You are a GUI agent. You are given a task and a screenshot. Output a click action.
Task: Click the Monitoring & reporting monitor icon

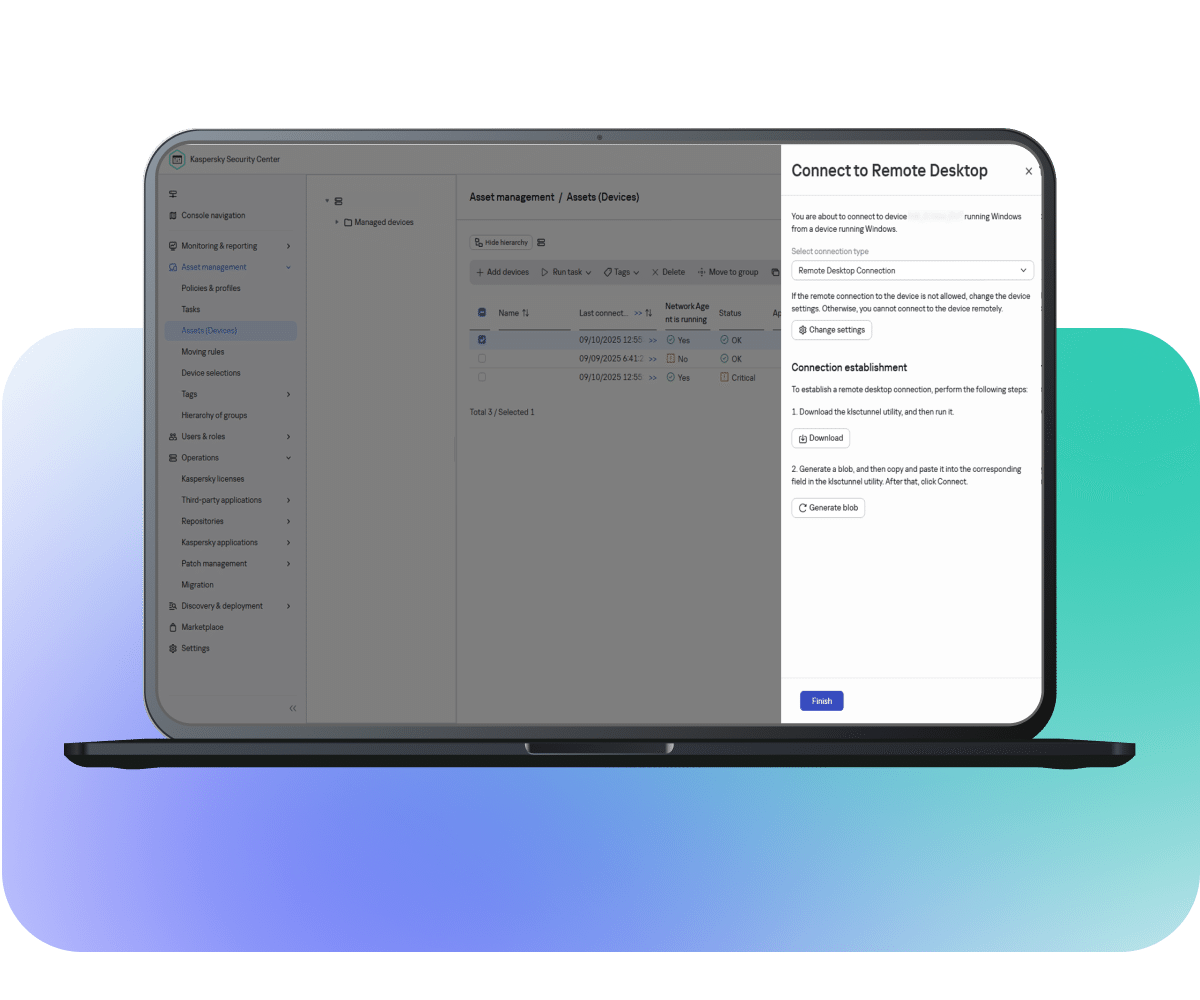(173, 246)
